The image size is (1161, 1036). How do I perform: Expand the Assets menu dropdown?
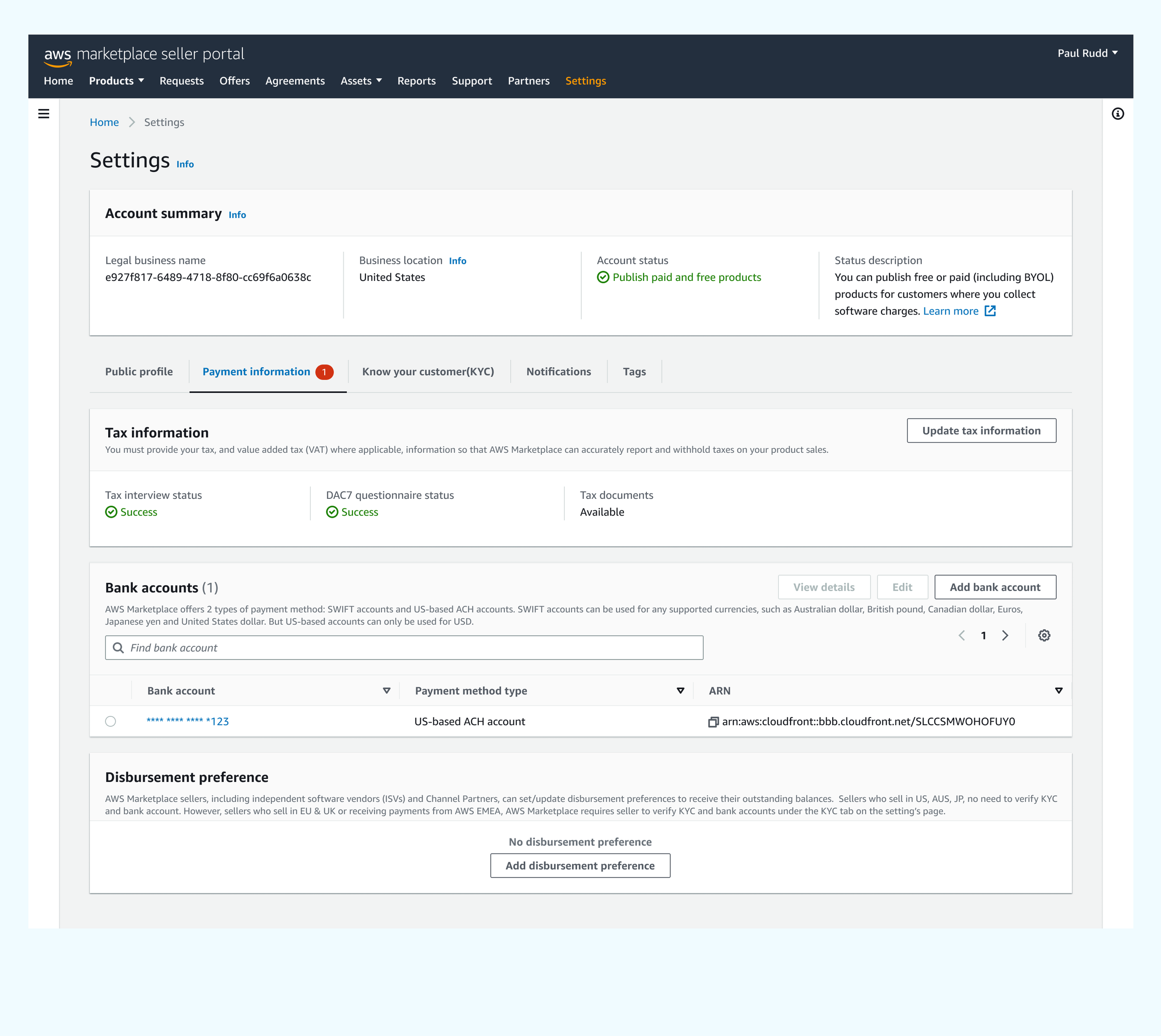(x=361, y=81)
